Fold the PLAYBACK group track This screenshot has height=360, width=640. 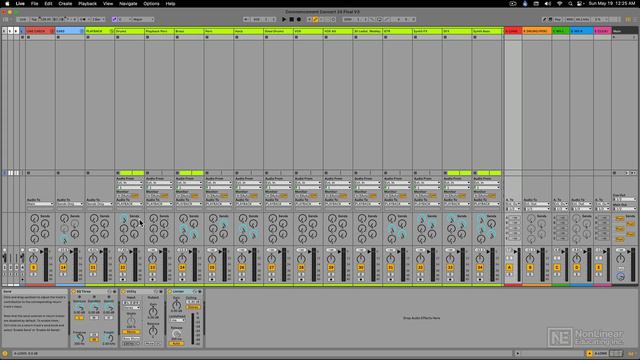coord(112,31)
